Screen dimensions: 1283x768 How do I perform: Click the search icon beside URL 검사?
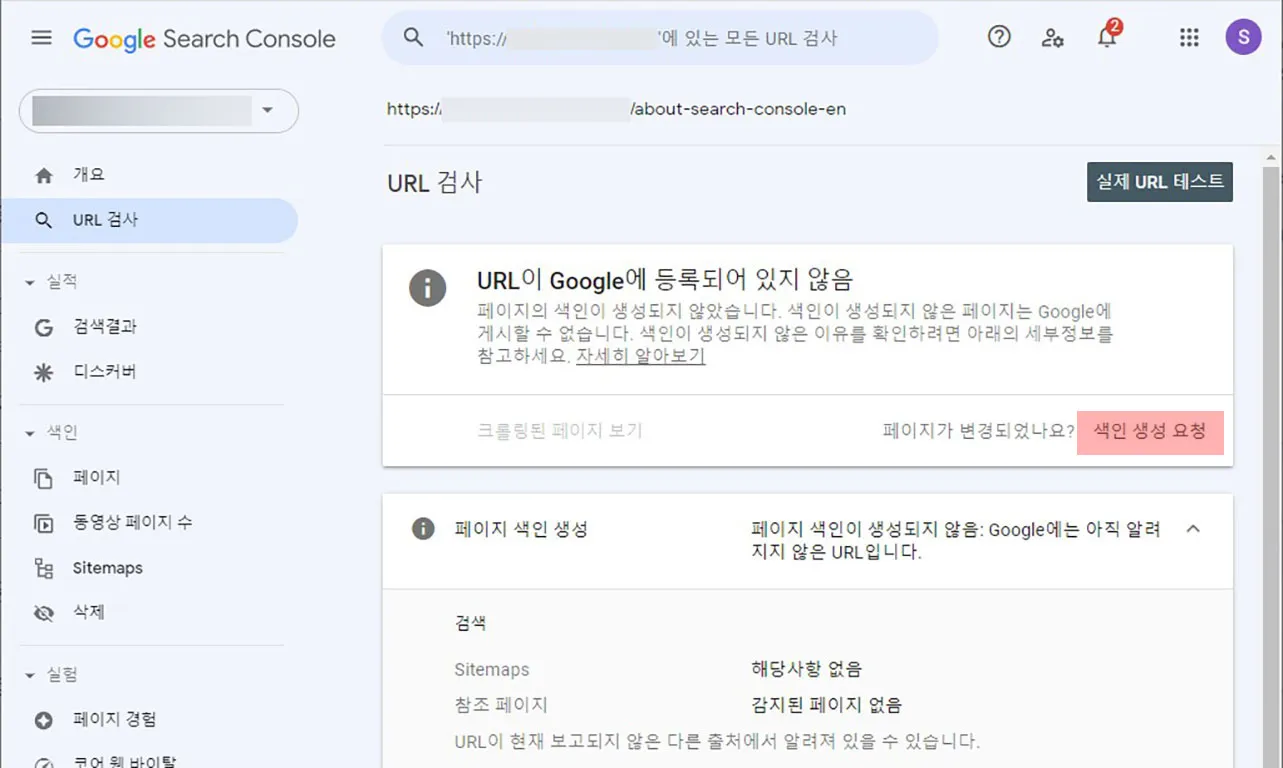point(43,220)
